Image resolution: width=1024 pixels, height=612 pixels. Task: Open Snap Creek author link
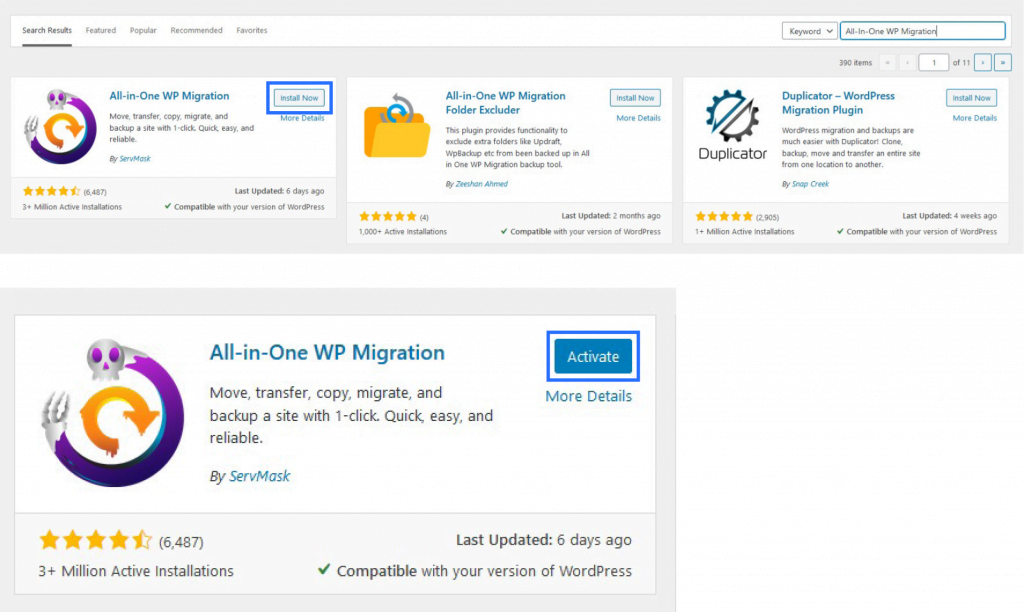[810, 184]
